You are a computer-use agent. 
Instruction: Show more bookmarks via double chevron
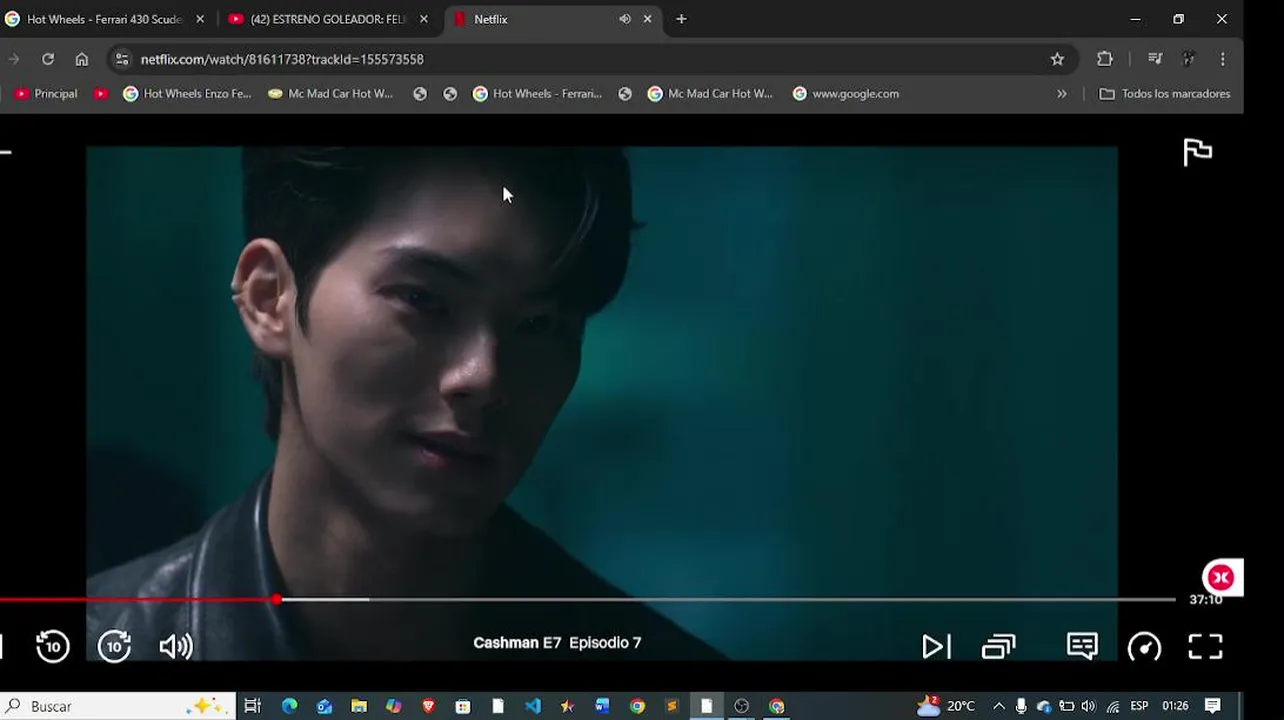coord(1062,94)
